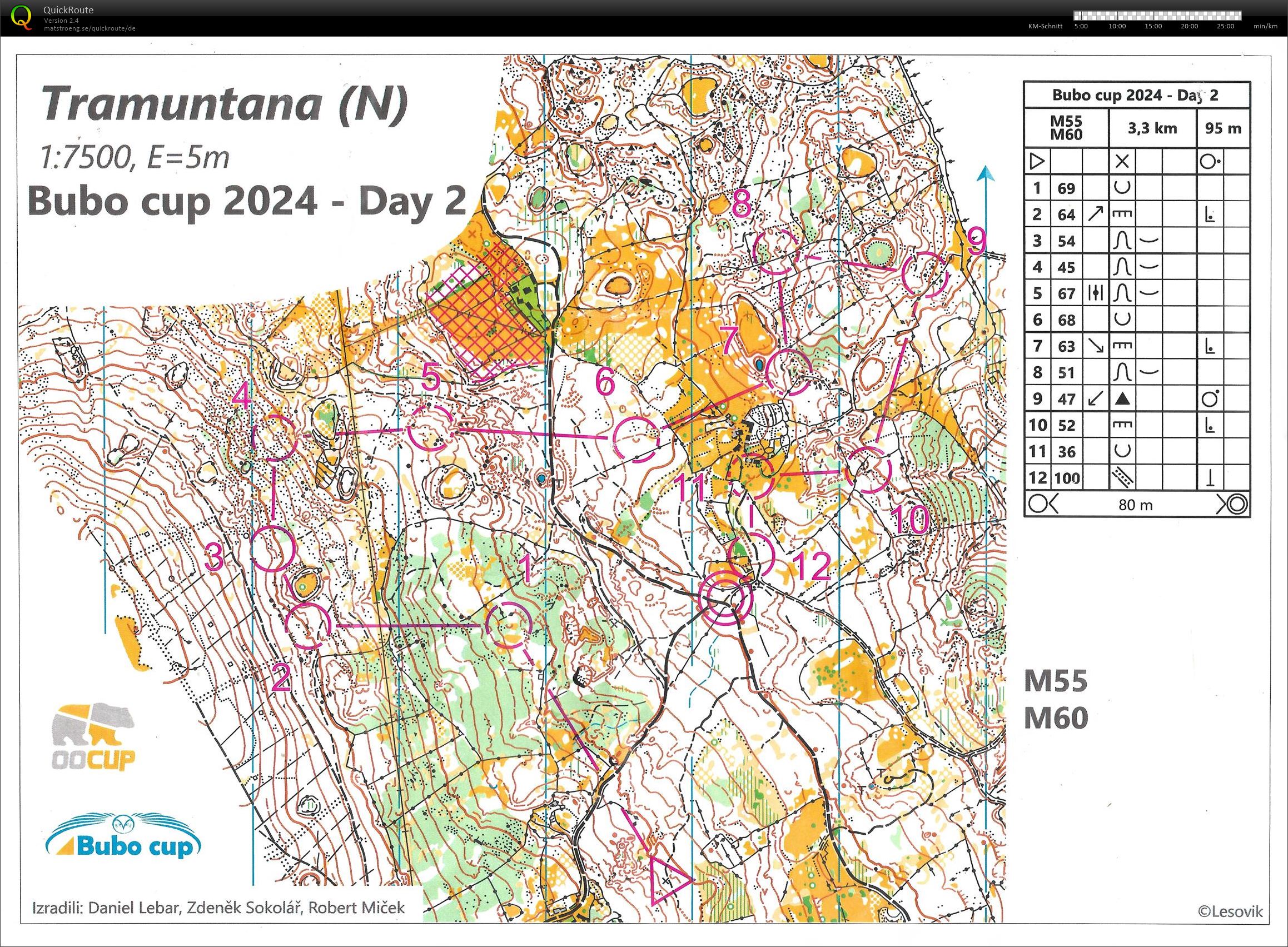The height and width of the screenshot is (947, 1288).
Task: Click control circle 4 on the map
Action: (x=275, y=437)
